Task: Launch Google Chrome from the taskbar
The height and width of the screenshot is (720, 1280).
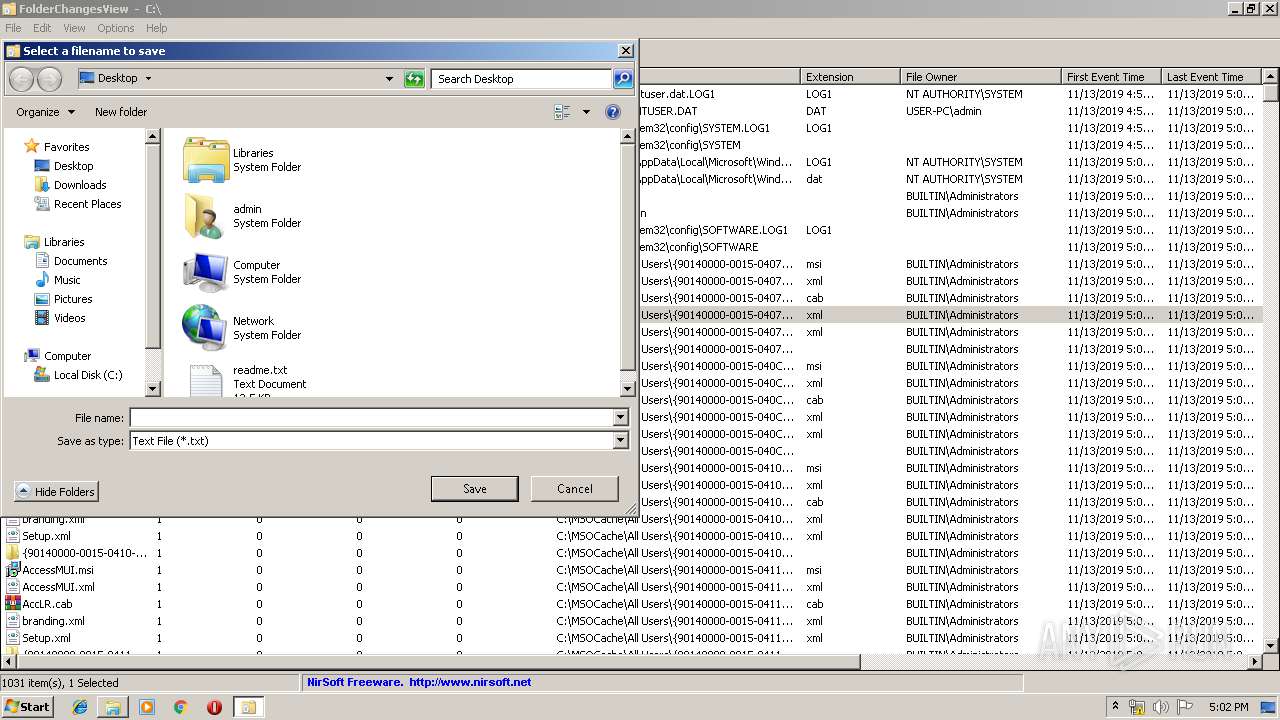Action: (x=180, y=707)
